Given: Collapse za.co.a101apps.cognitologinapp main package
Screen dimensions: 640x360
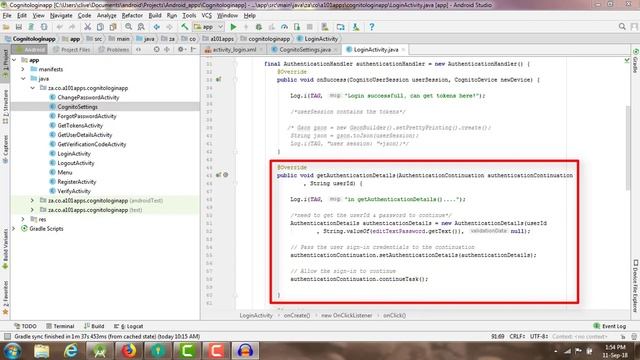Looking at the screenshot, I should (33, 88).
